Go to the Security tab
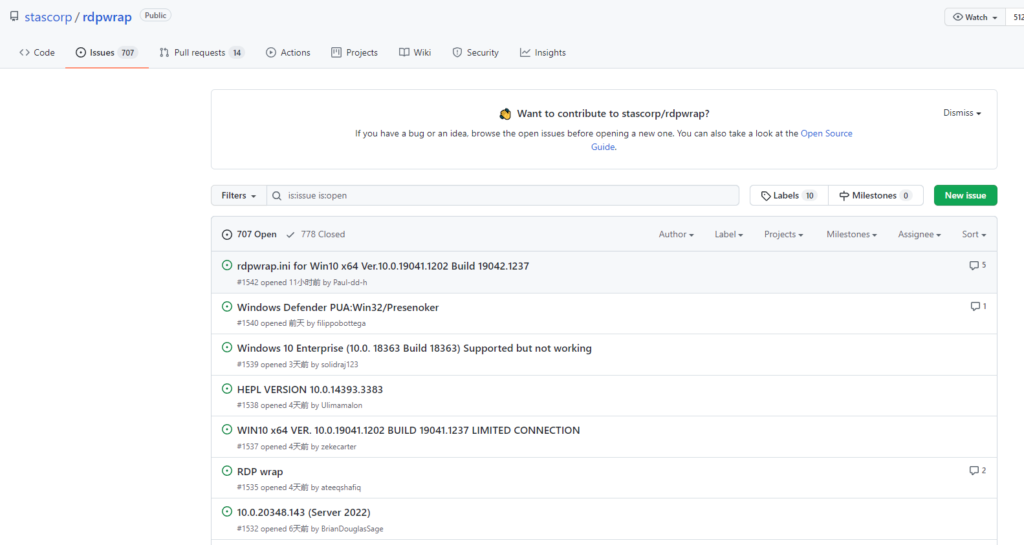 (475, 53)
